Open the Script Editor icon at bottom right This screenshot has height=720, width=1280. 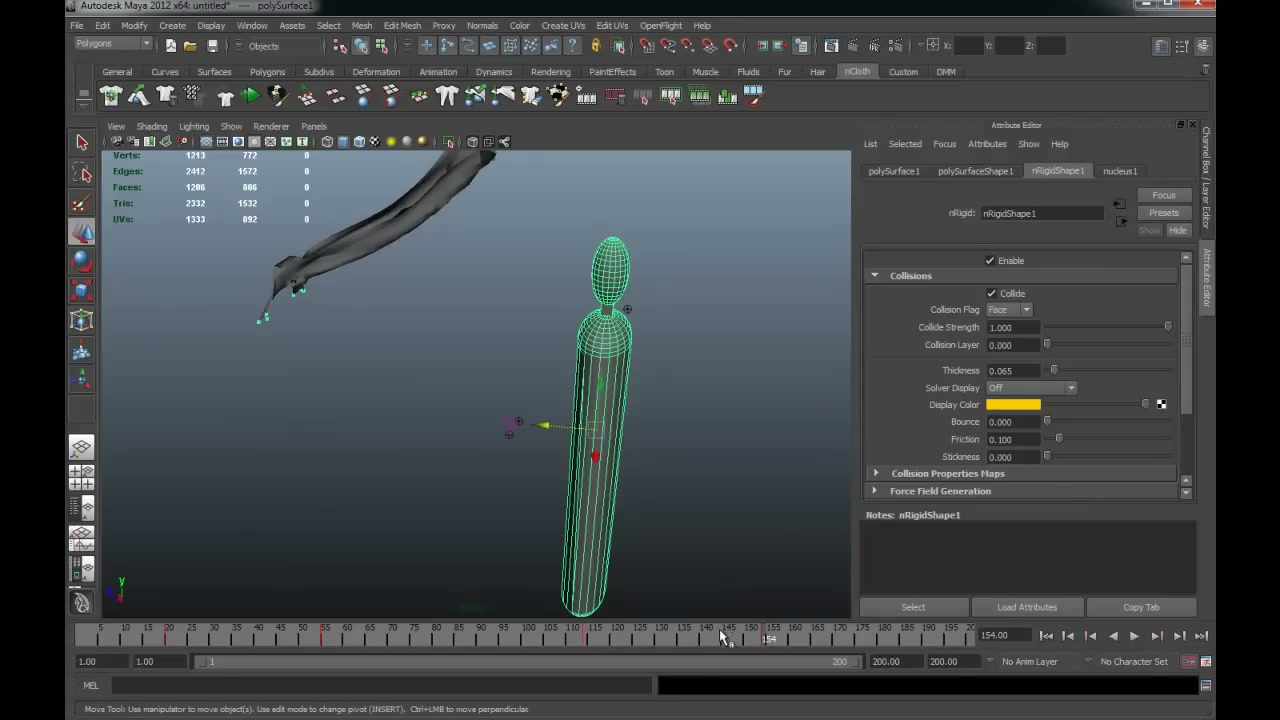pos(1206,685)
